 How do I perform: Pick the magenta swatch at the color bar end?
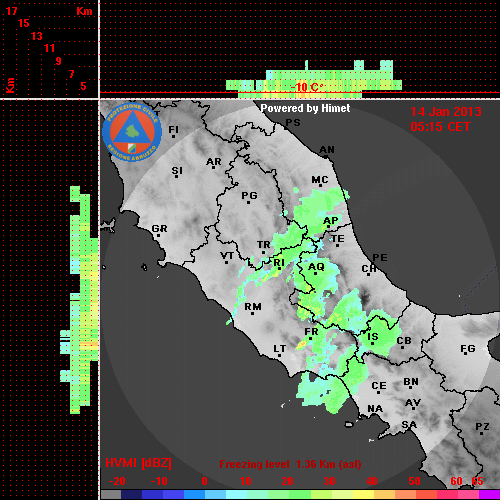click(490, 494)
